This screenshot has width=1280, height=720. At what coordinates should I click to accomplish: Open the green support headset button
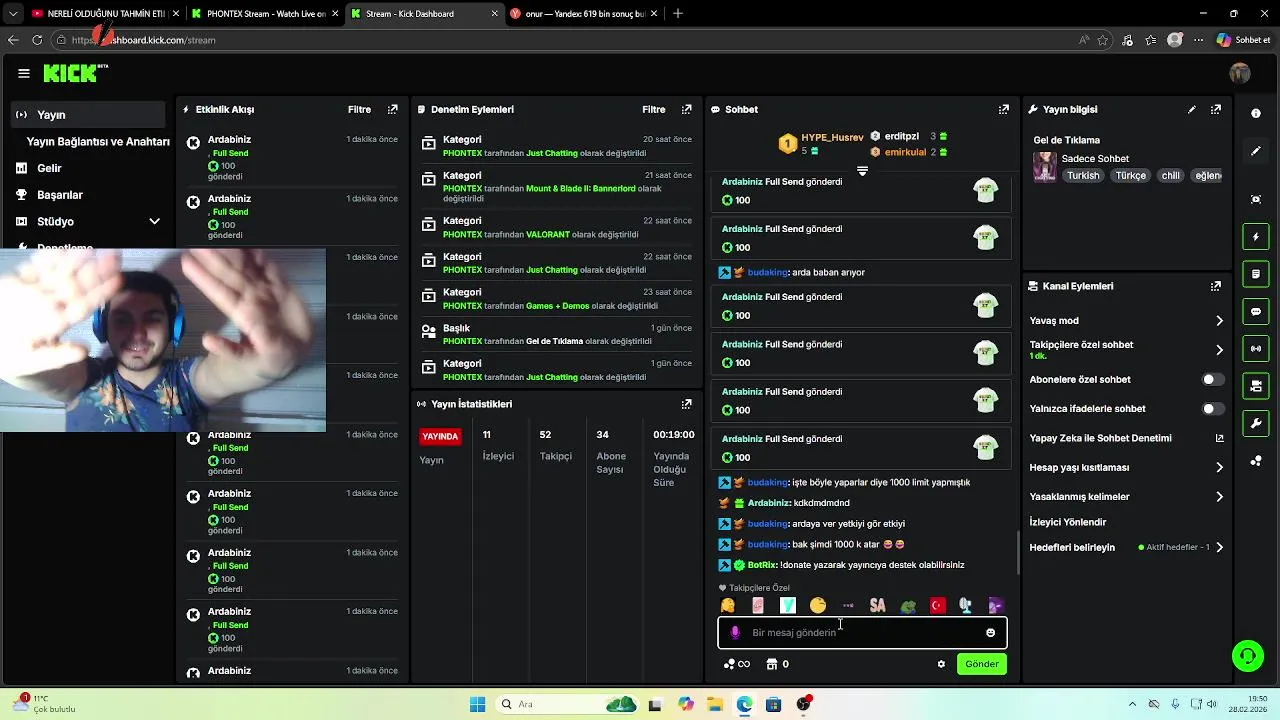click(x=1248, y=657)
